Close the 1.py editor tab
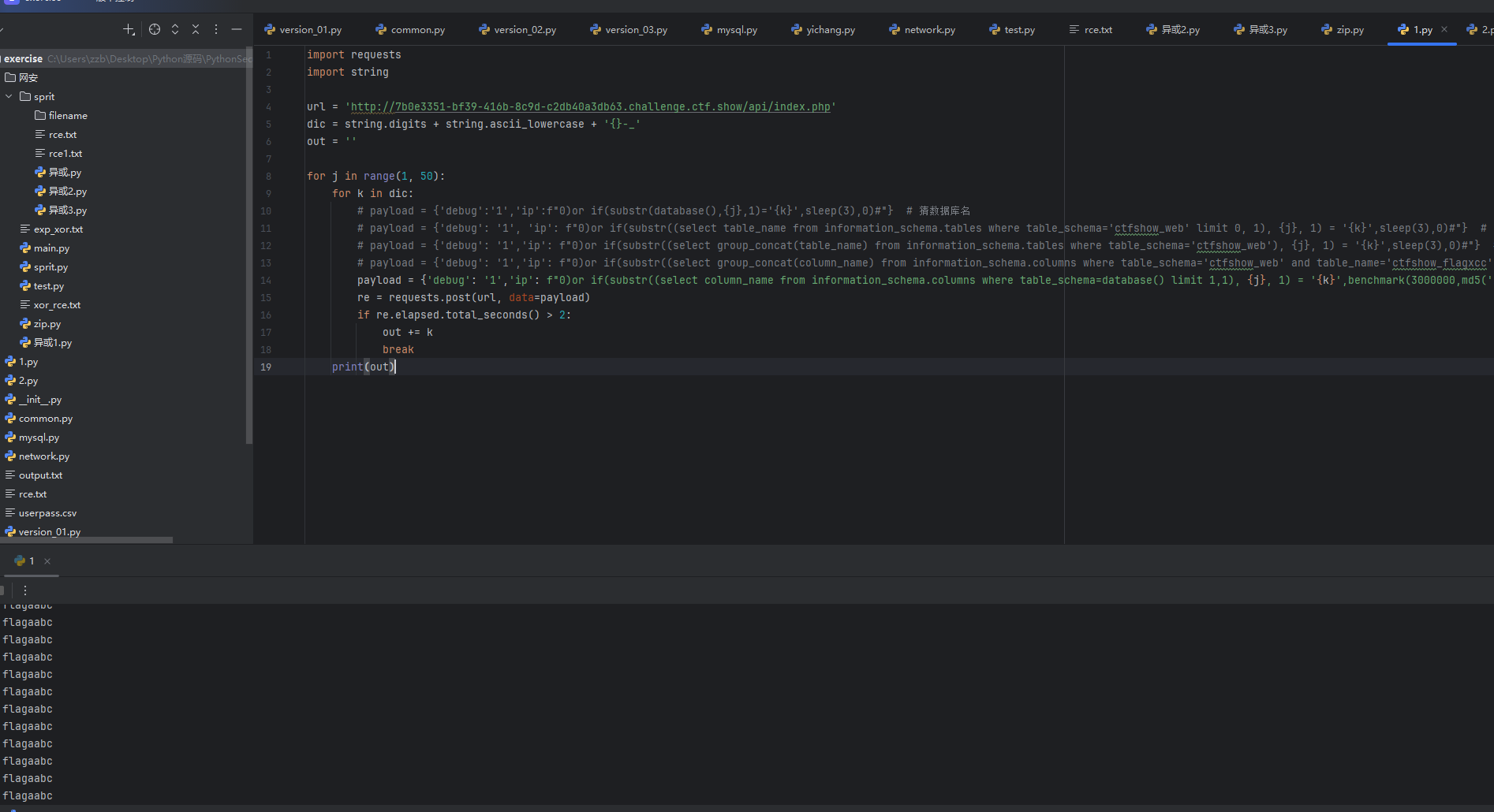This screenshot has width=1494, height=812. [x=1444, y=29]
